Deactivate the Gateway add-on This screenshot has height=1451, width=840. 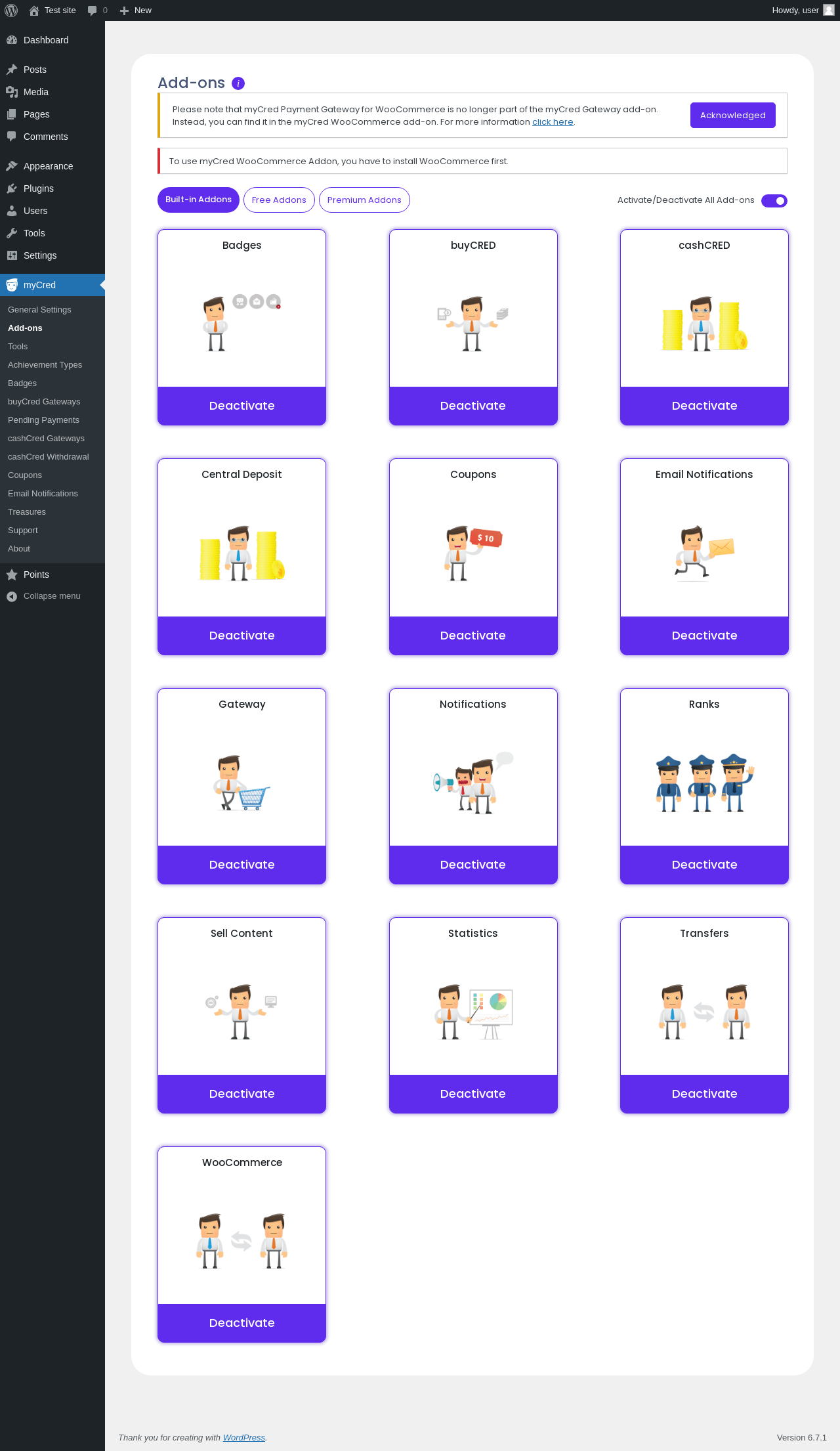[x=241, y=865]
